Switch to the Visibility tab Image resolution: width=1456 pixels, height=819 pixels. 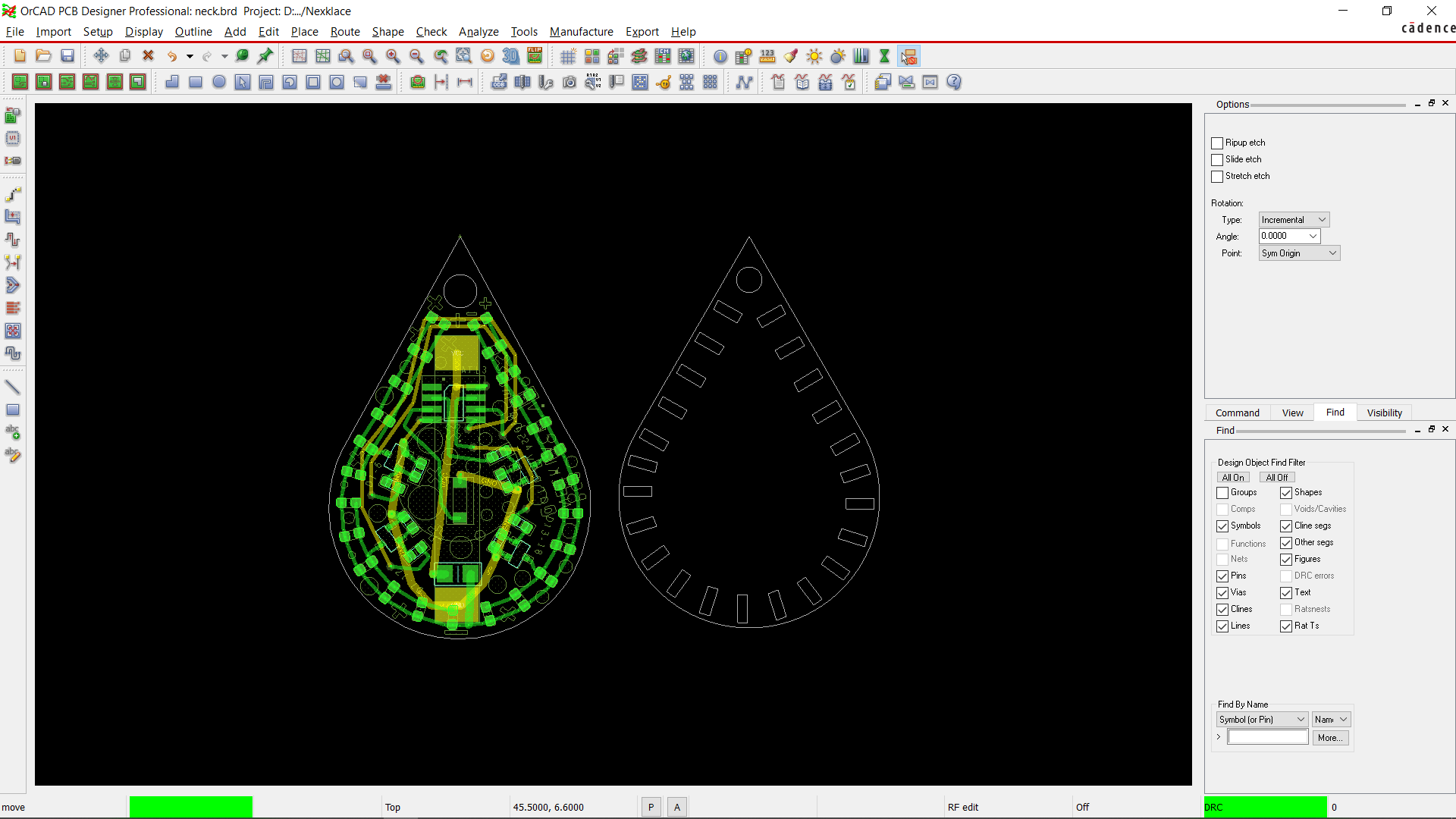tap(1385, 413)
